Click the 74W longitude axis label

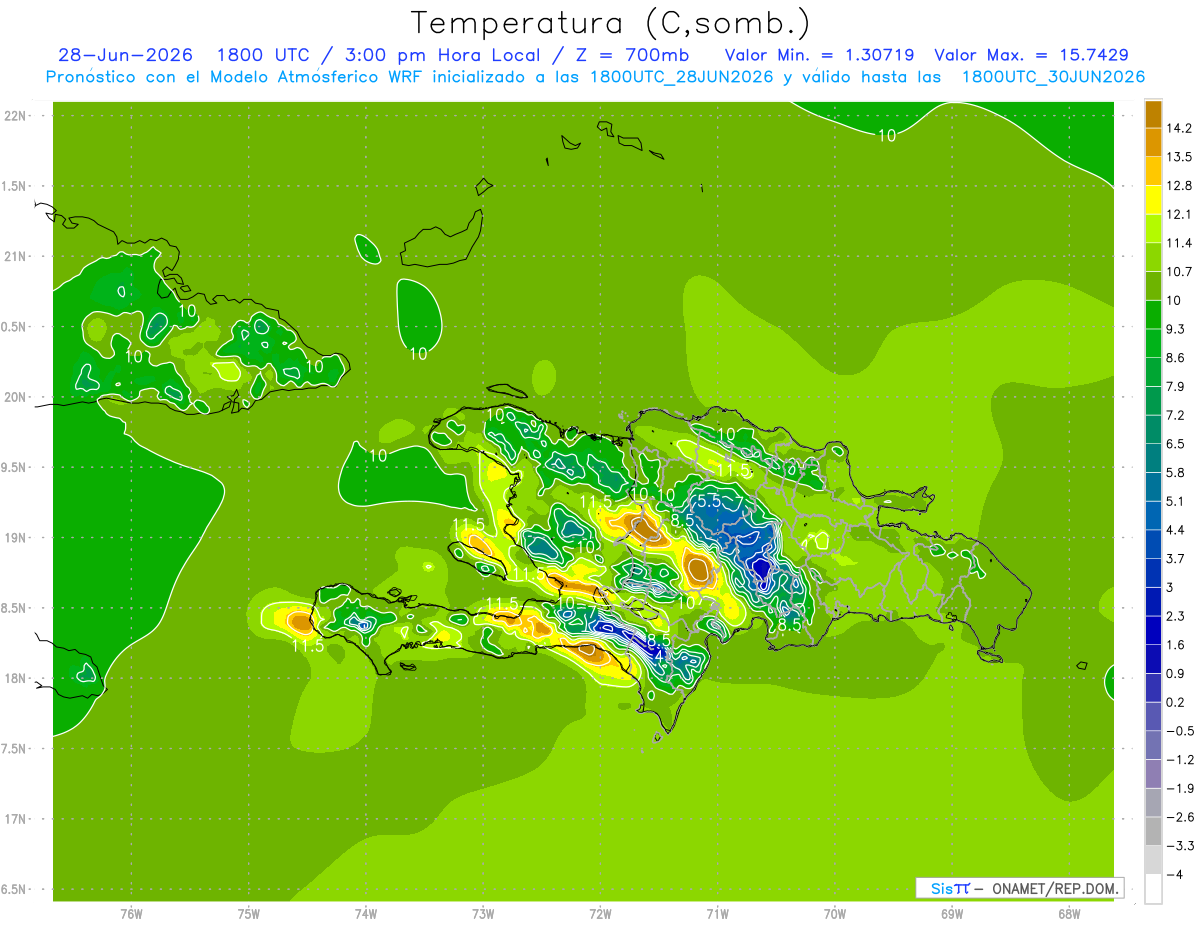click(366, 913)
